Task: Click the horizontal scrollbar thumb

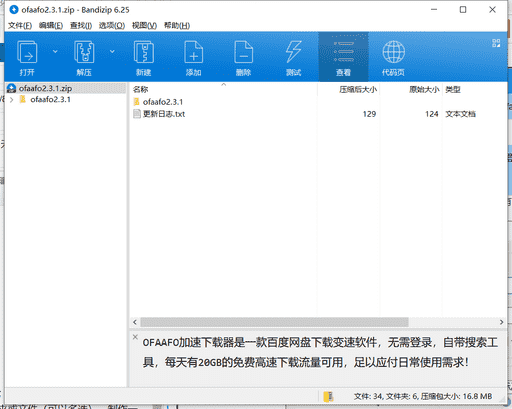Action: (274, 322)
